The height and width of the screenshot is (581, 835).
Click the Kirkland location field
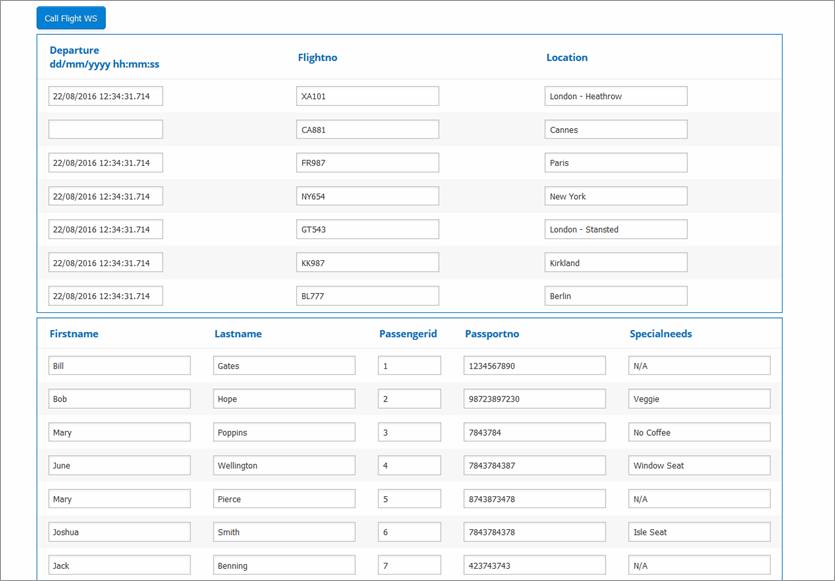616,263
